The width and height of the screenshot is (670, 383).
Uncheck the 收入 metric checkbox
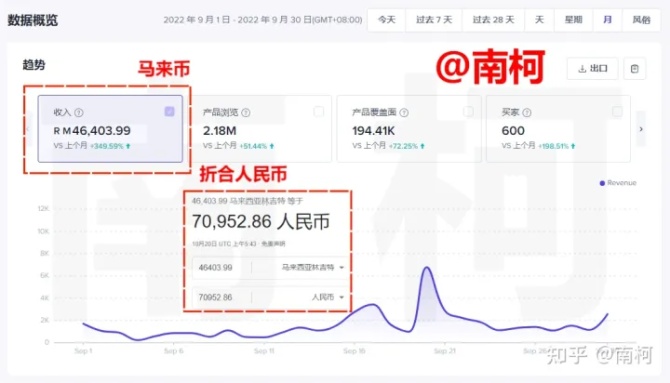point(170,112)
